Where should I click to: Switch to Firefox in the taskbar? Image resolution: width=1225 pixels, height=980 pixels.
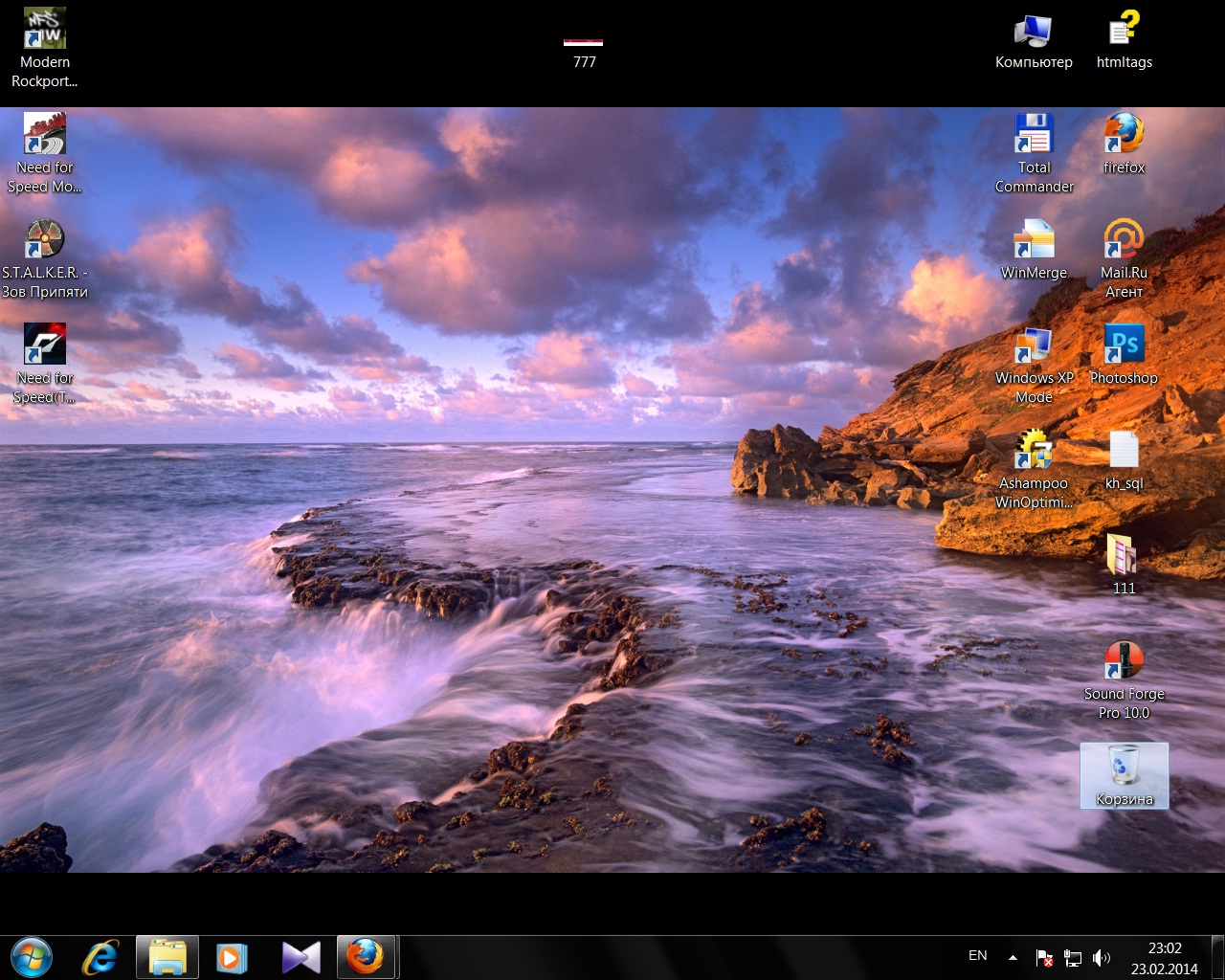click(365, 957)
